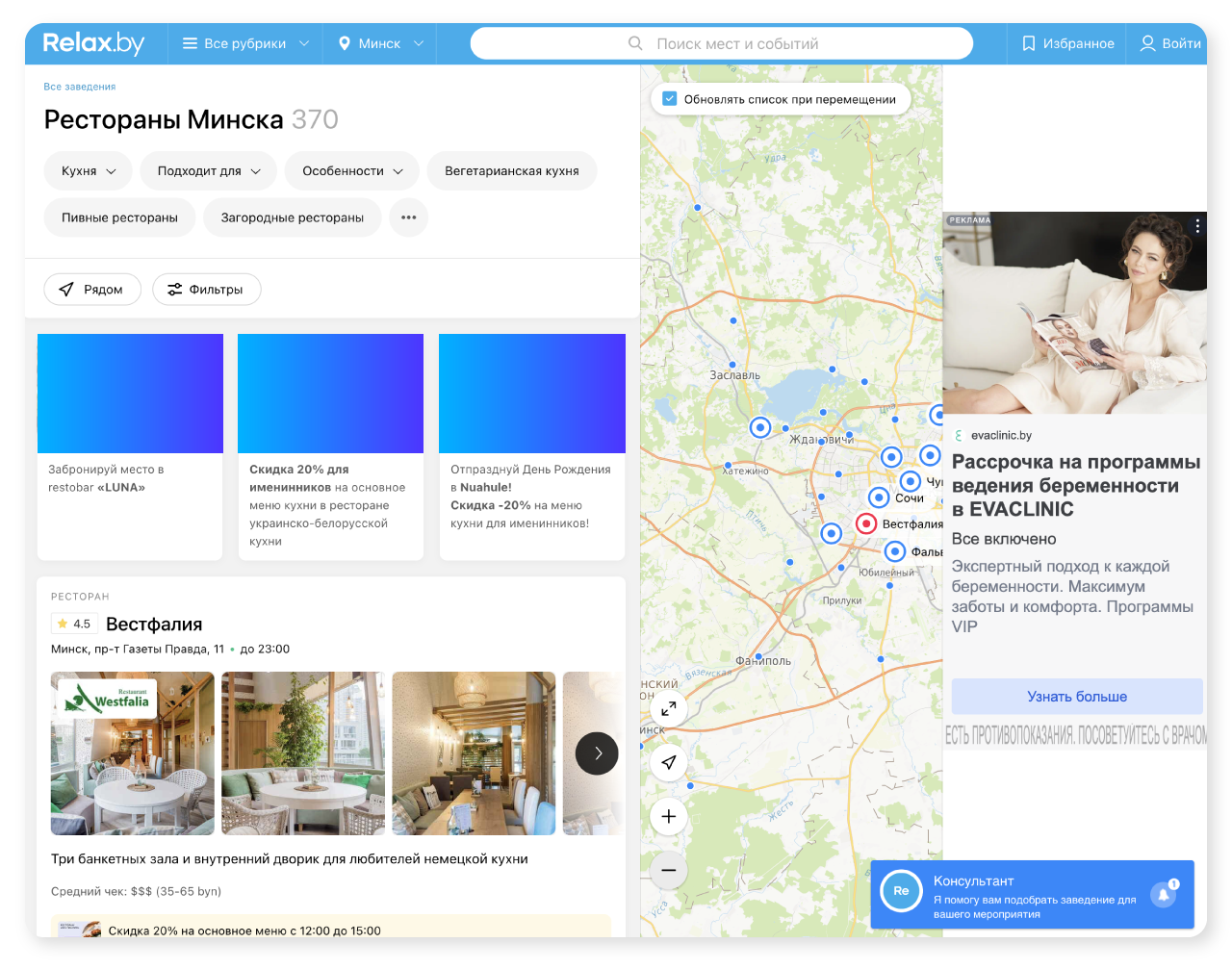Viewport: 1232px width, 969px height.
Task: Click Войти to sign in
Action: (1169, 43)
